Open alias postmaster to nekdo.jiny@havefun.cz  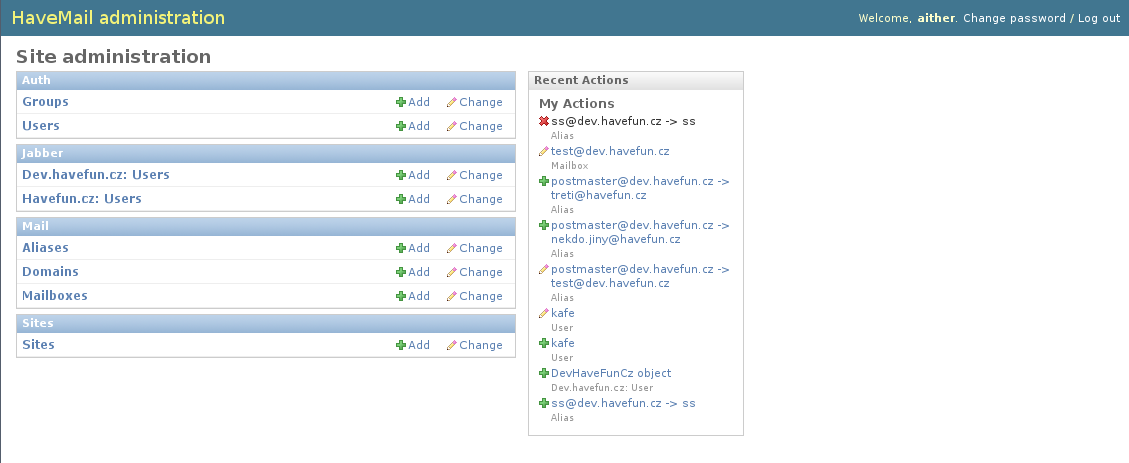[640, 232]
